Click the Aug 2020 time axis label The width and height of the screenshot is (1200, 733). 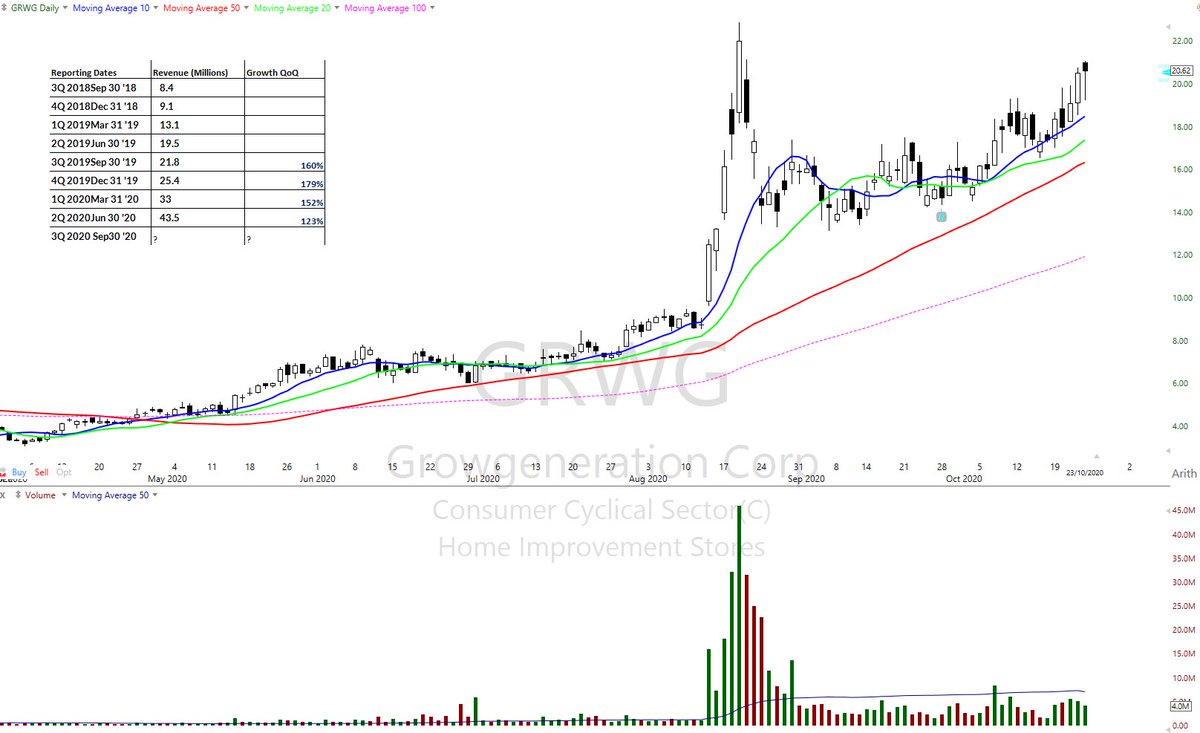click(x=649, y=479)
